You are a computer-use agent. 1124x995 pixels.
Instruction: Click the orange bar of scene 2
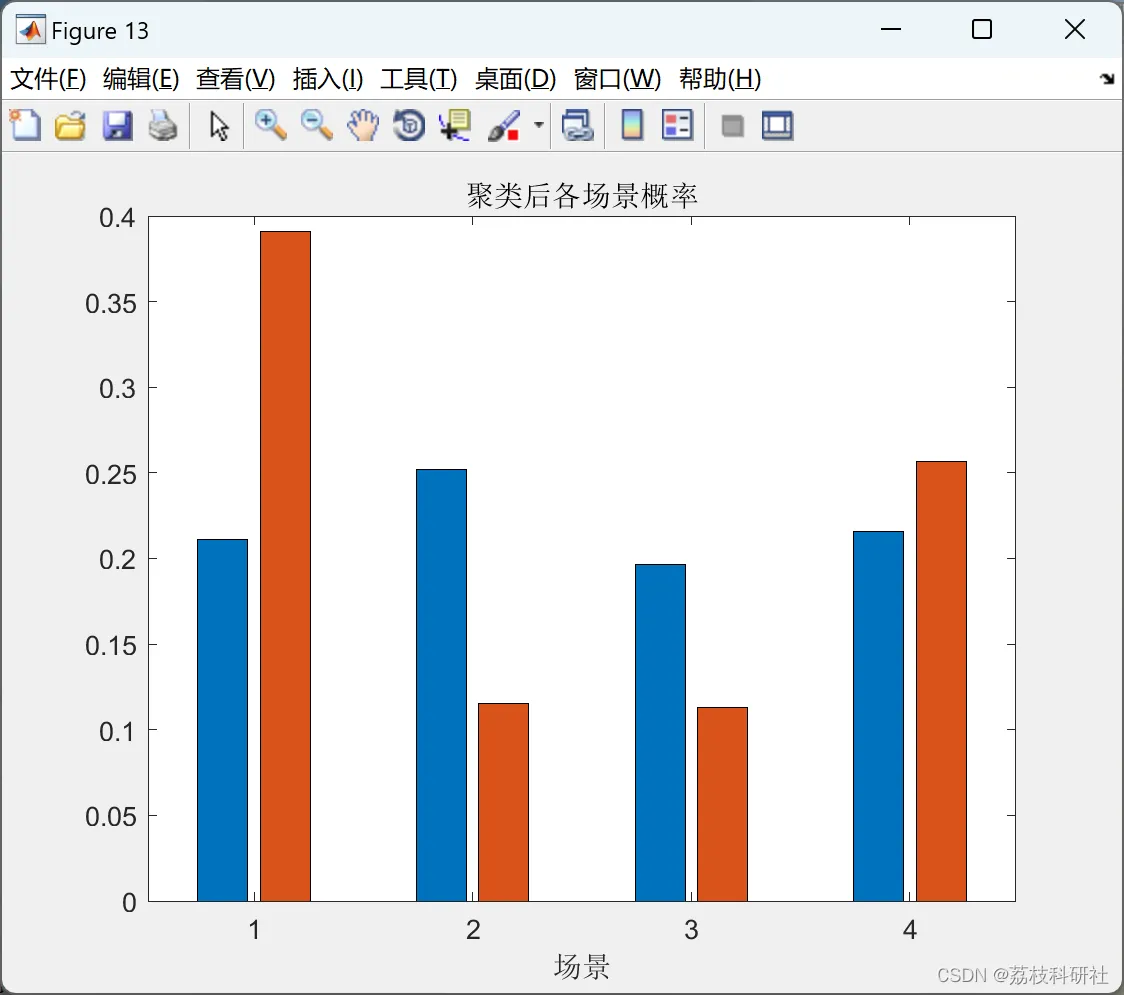[503, 802]
